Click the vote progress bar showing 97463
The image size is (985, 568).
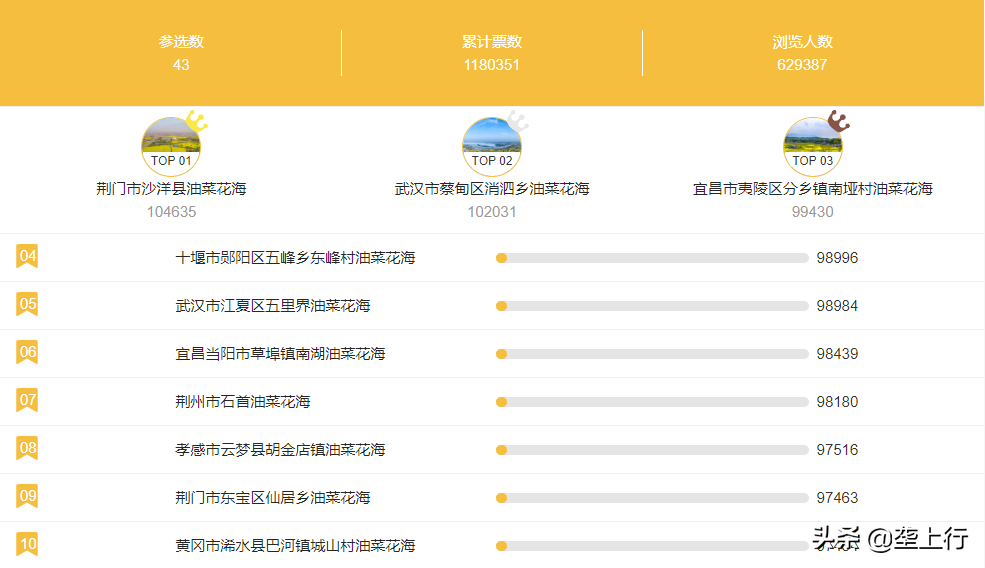pyautogui.click(x=652, y=498)
